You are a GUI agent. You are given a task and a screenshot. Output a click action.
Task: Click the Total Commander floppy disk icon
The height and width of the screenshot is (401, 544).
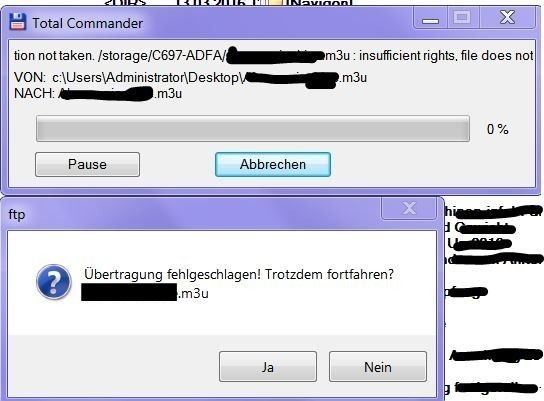click(x=17, y=22)
